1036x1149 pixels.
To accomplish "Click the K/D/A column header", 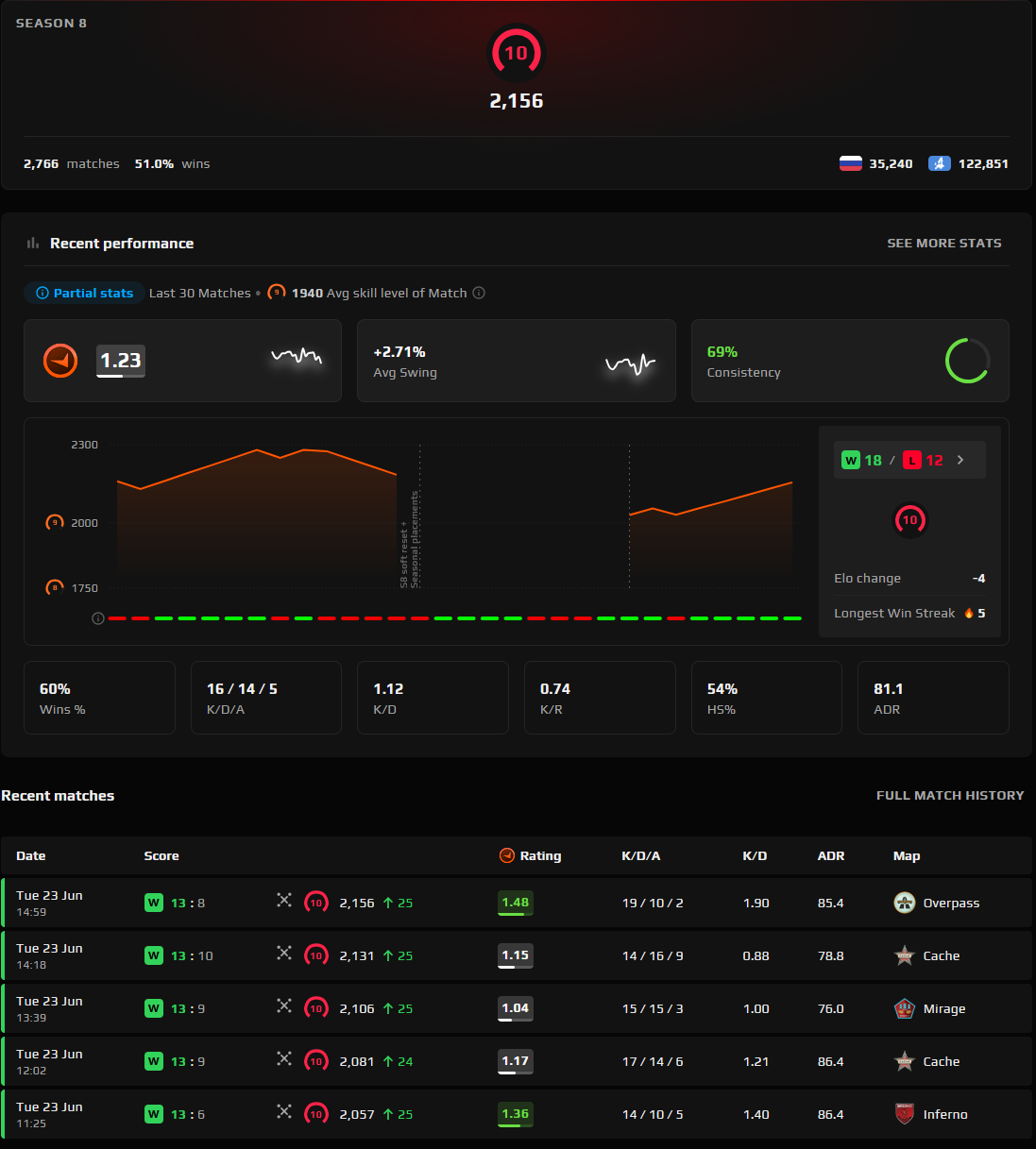I will pos(641,856).
